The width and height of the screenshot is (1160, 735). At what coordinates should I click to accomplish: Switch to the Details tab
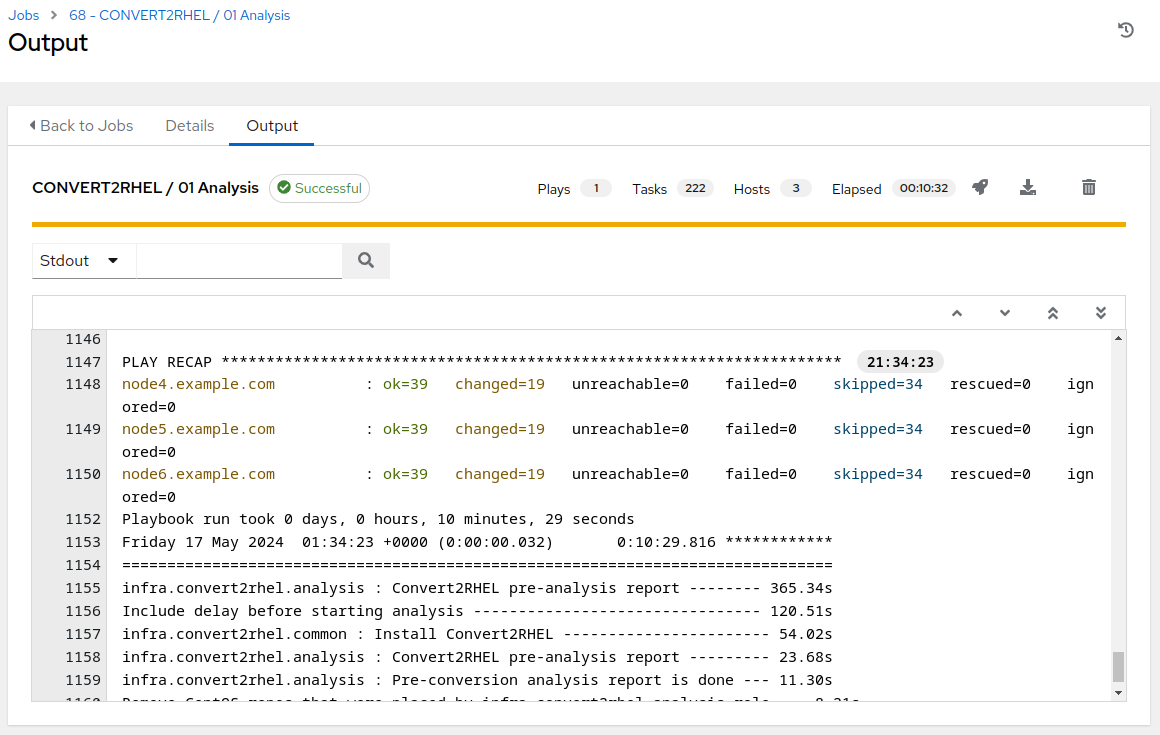tap(189, 126)
